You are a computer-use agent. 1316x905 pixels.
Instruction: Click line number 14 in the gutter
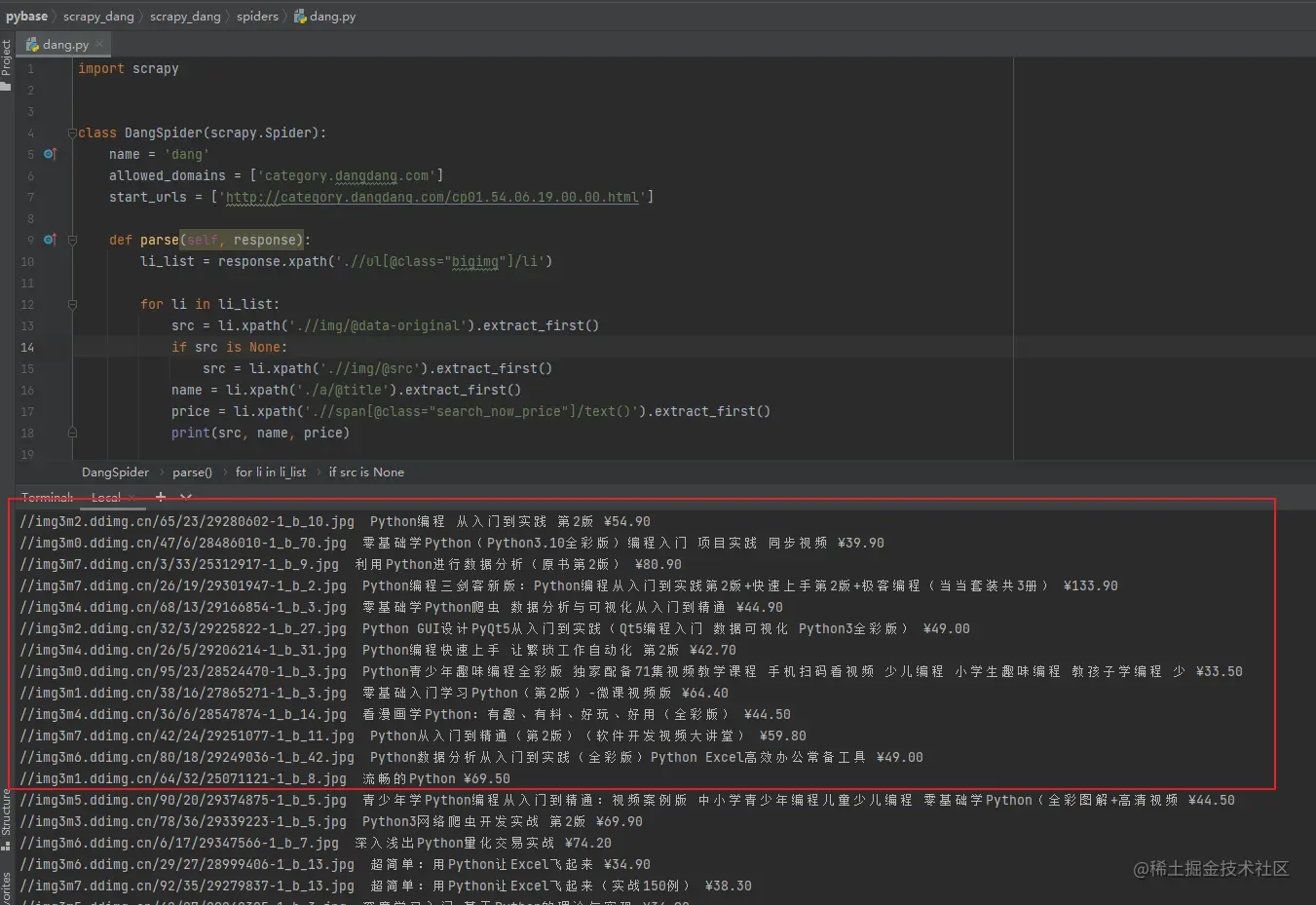(x=27, y=348)
